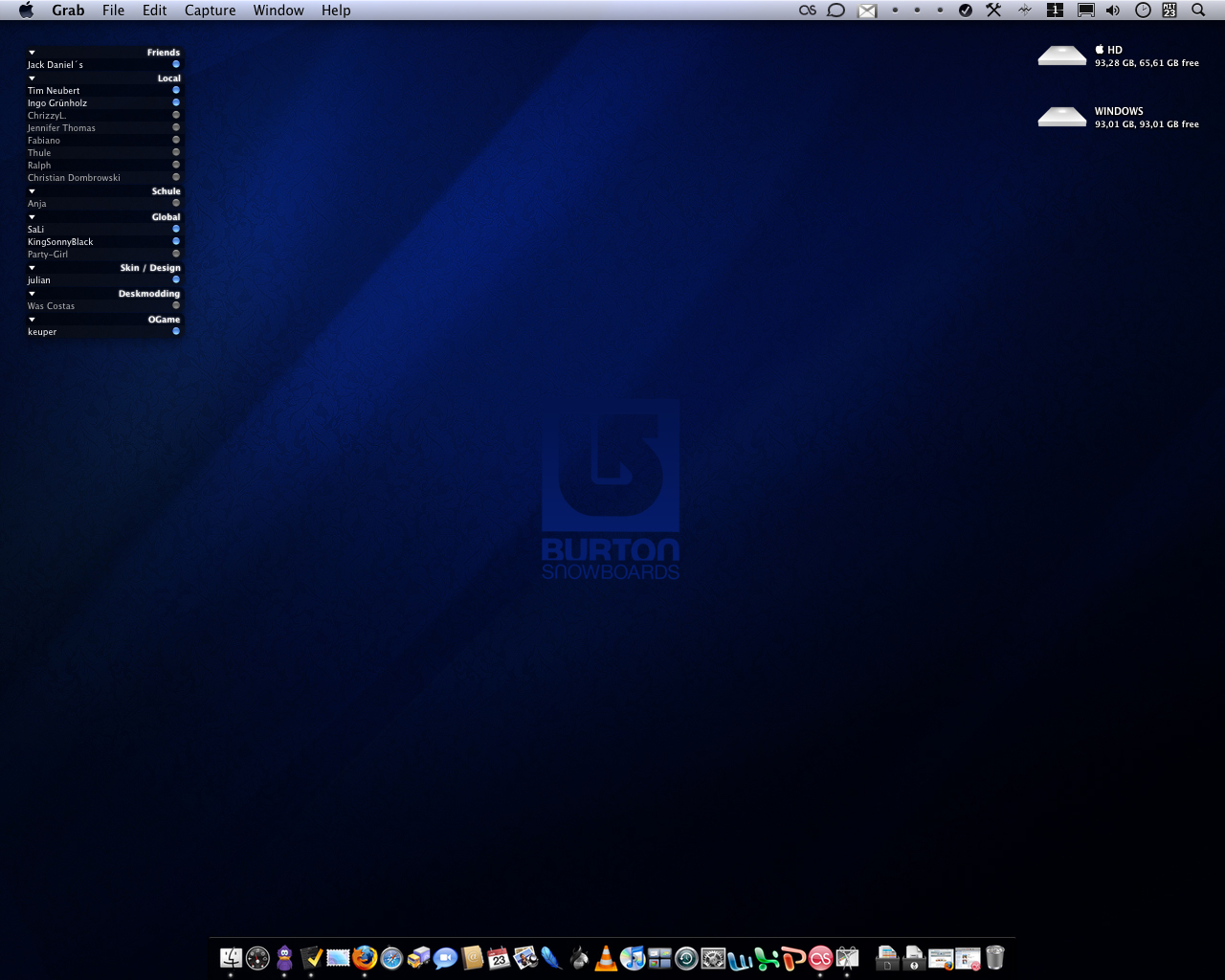Open the Apple menu
The image size is (1225, 980).
(x=26, y=11)
